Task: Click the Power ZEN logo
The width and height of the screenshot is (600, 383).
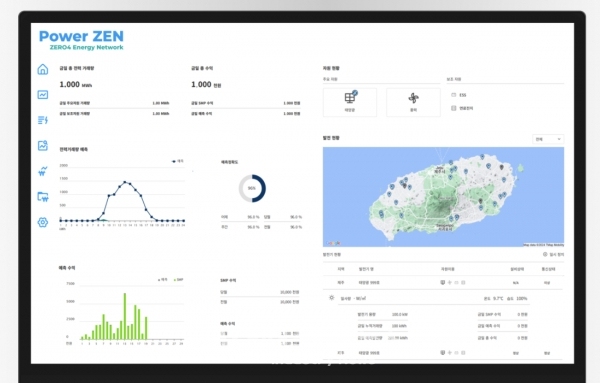Action: point(82,37)
